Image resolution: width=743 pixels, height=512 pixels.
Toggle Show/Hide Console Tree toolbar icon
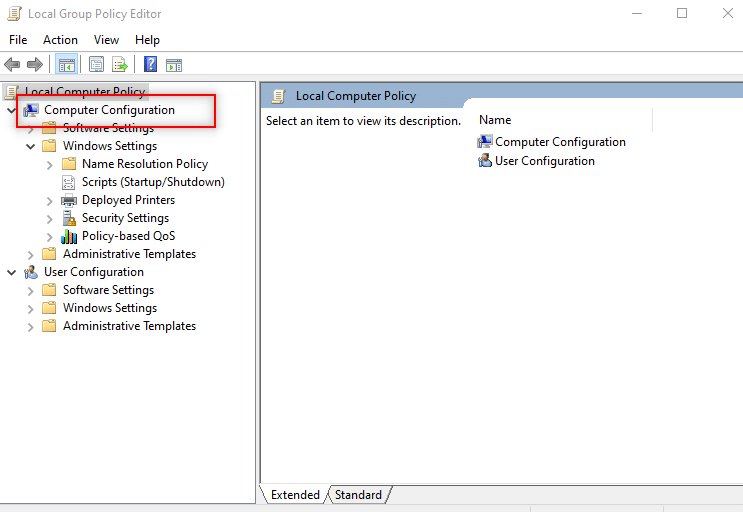(66, 65)
